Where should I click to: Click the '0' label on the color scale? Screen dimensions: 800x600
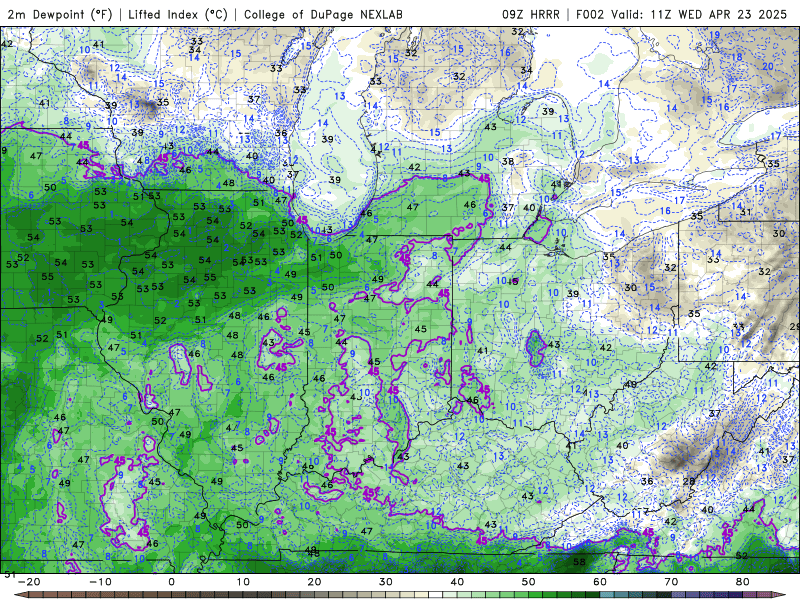(x=171, y=582)
